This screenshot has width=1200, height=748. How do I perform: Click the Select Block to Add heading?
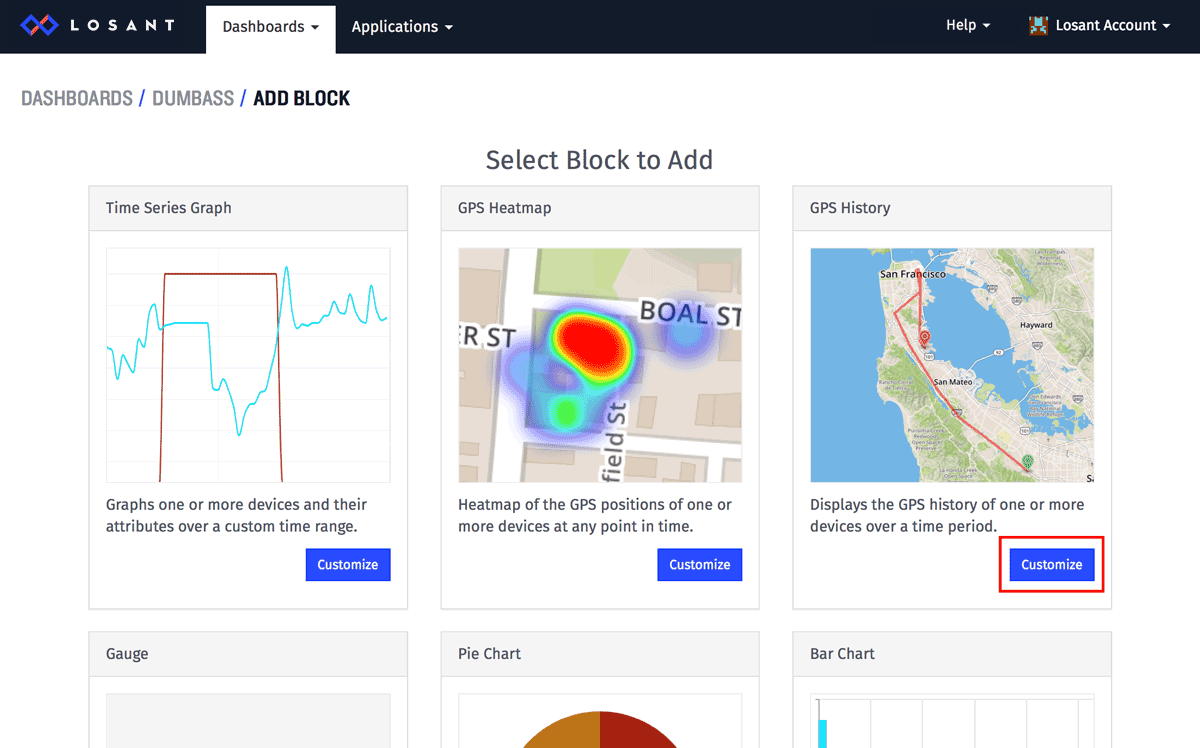599,160
